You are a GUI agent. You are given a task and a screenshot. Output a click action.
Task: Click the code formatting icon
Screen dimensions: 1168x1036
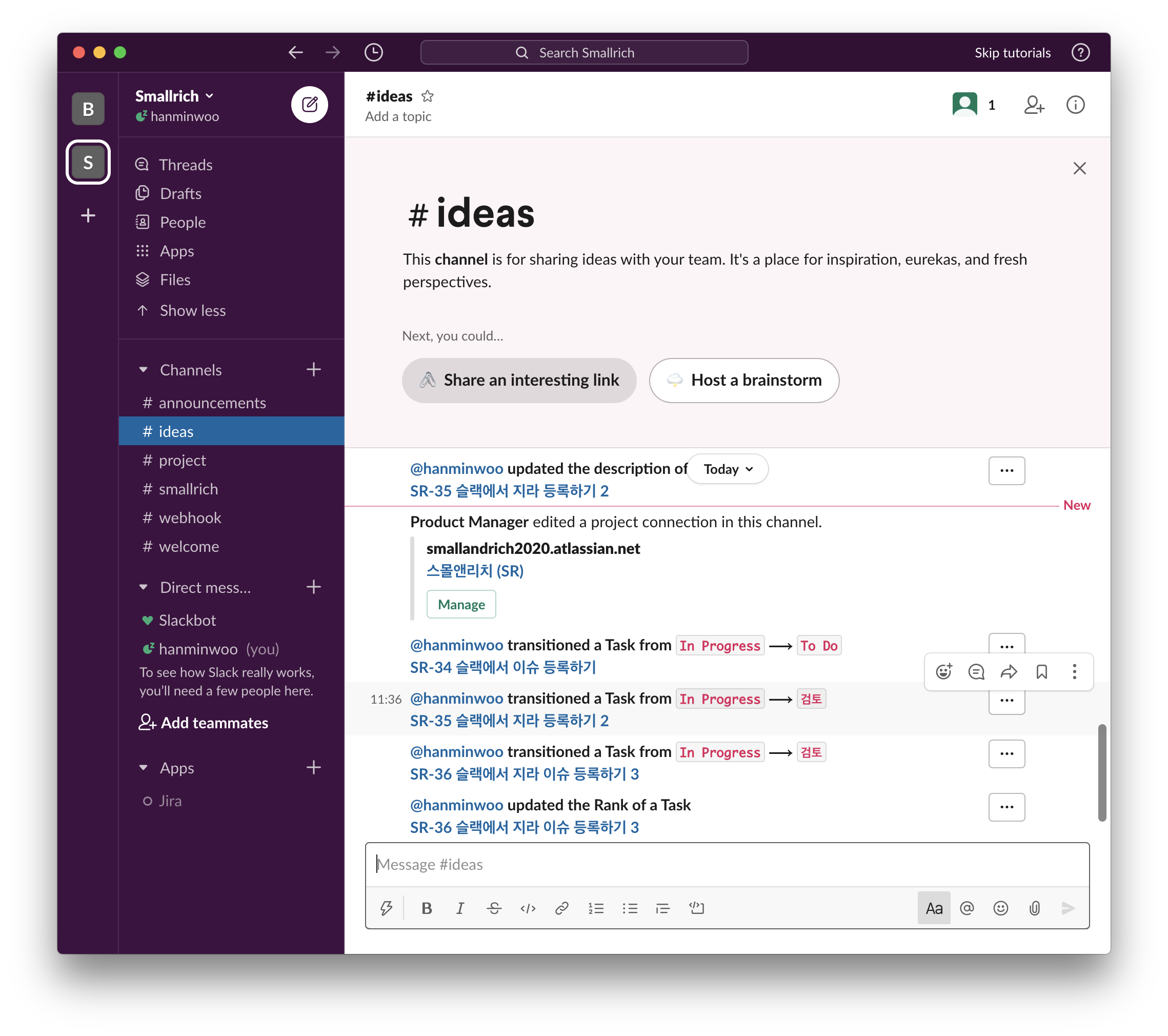[528, 908]
